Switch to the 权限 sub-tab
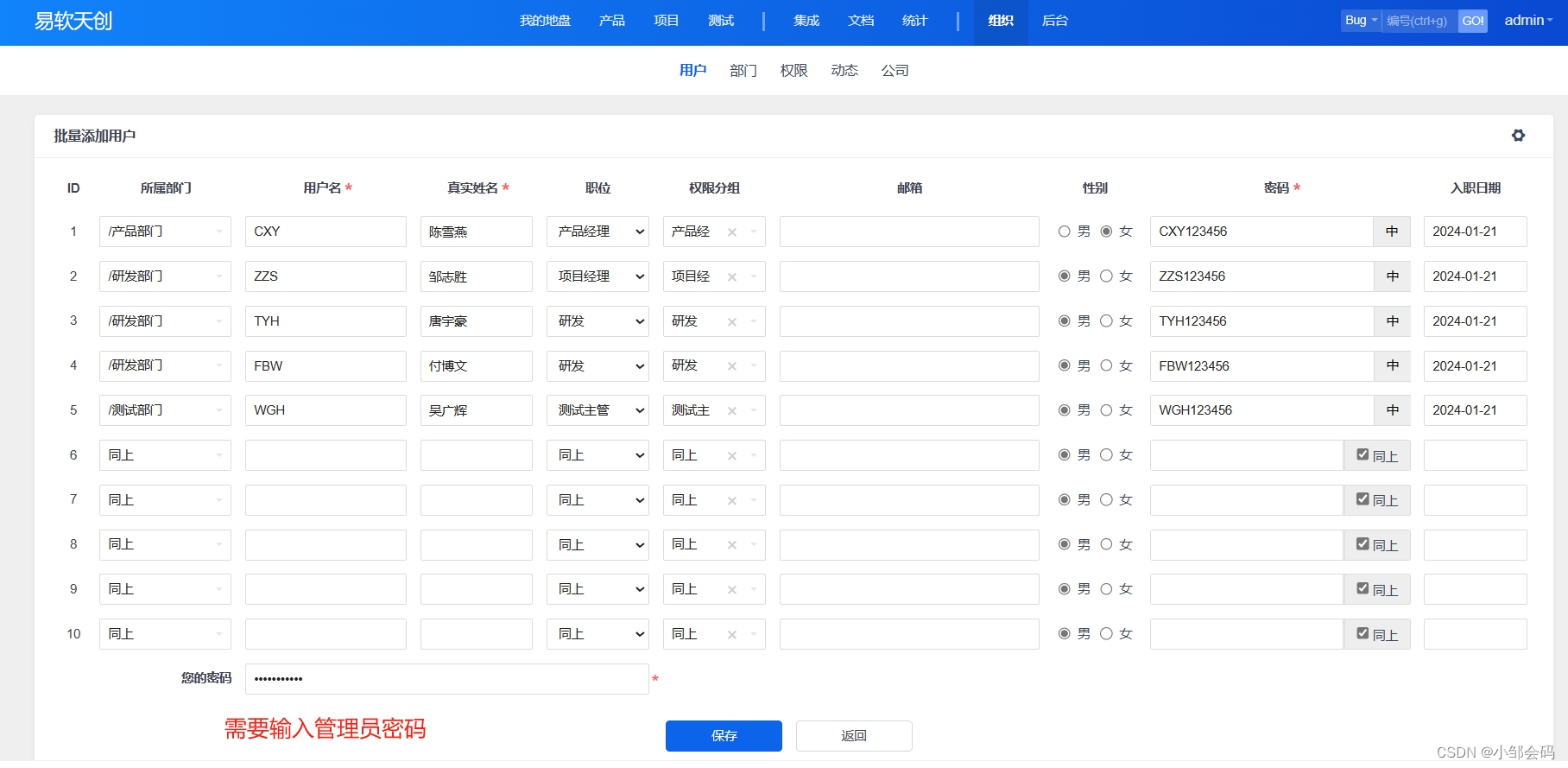The height and width of the screenshot is (768, 1568). [x=793, y=71]
